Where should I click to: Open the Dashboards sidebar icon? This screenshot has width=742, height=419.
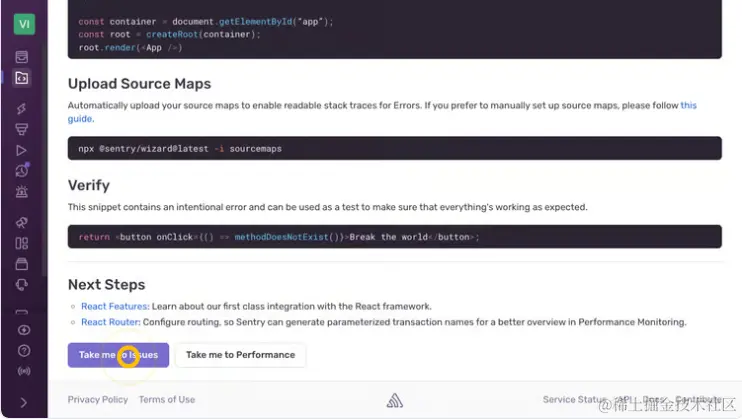click(x=22, y=243)
